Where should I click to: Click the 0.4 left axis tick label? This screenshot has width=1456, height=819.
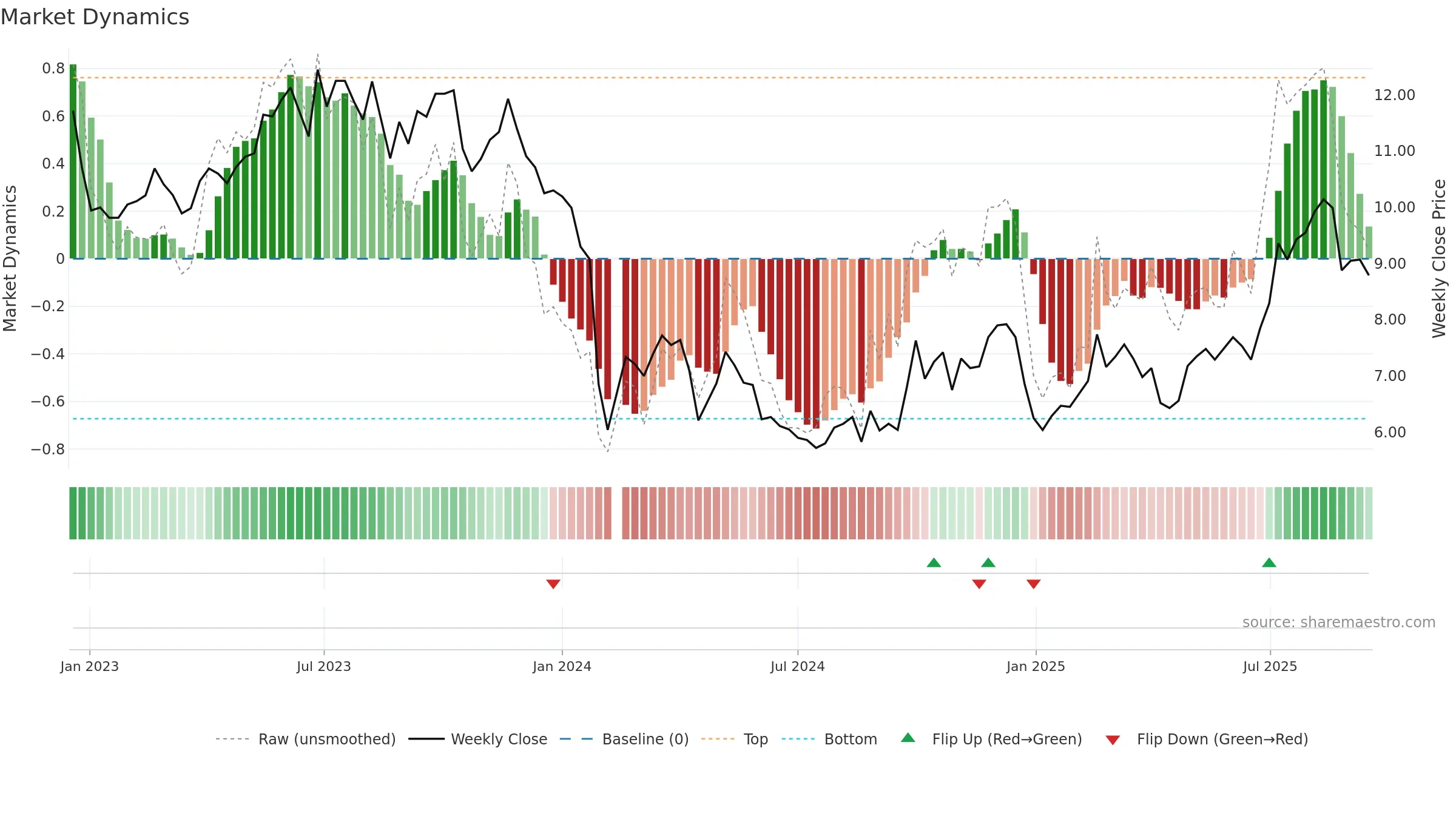point(53,163)
